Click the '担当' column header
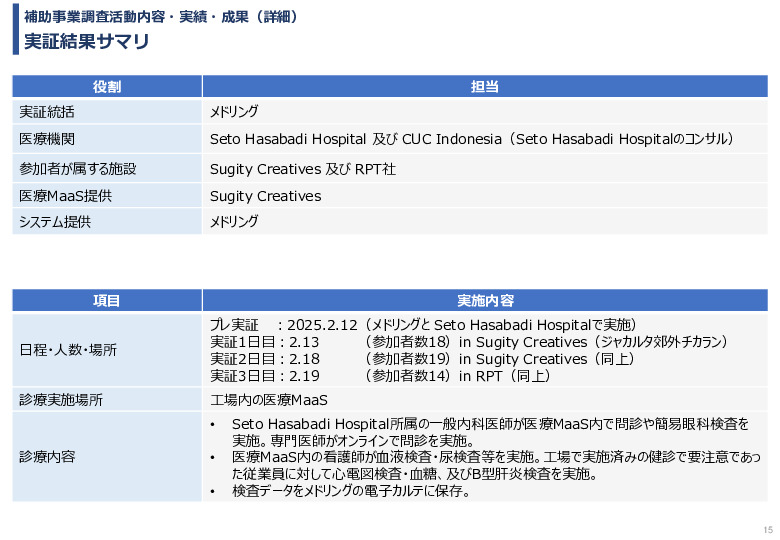 (x=485, y=87)
